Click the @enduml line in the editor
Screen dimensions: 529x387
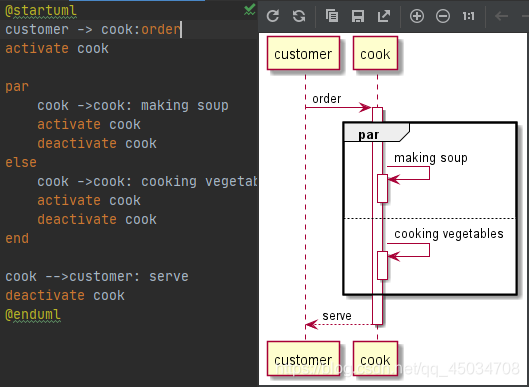coord(33,314)
